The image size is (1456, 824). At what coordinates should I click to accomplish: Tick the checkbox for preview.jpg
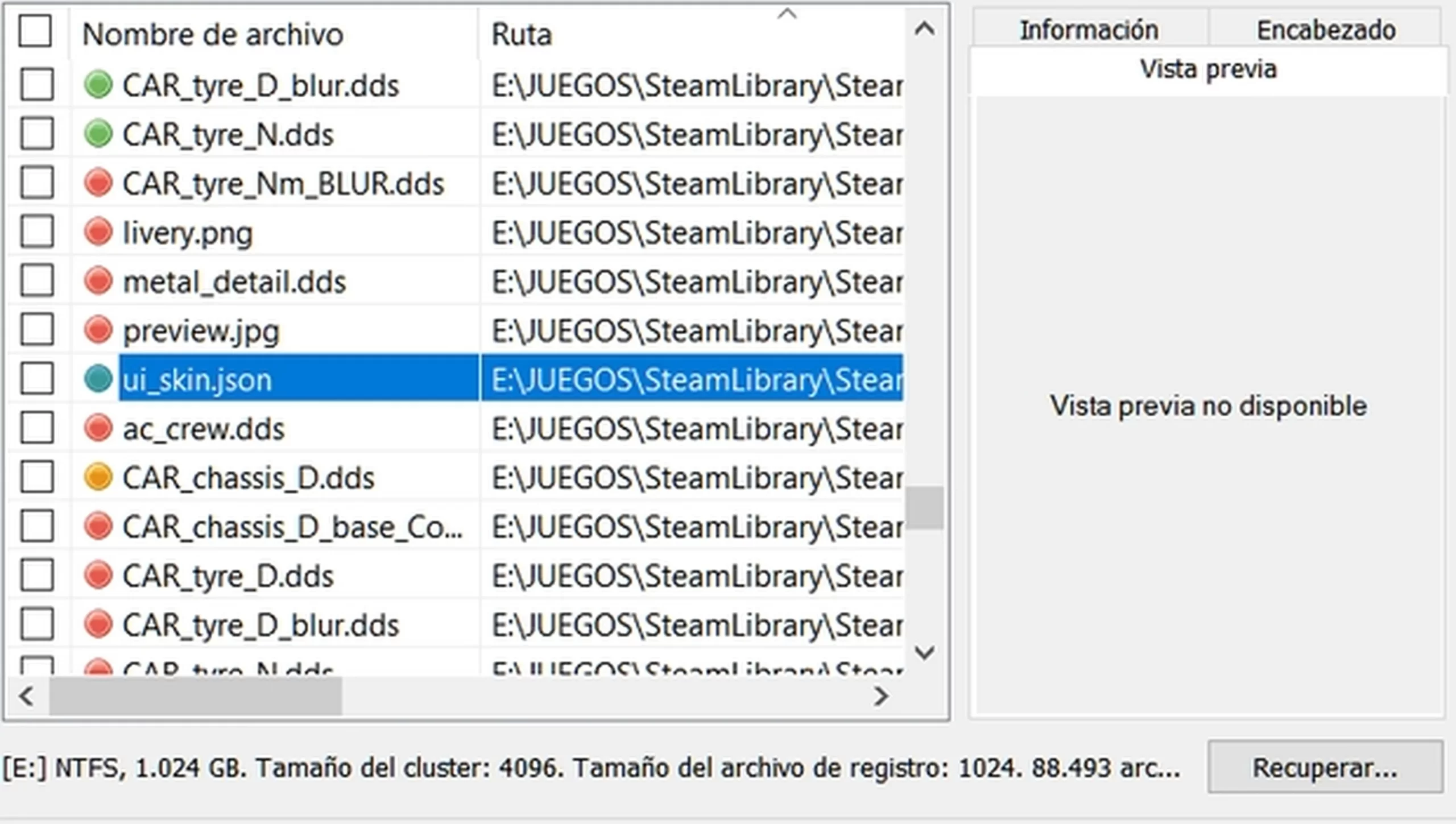37,330
